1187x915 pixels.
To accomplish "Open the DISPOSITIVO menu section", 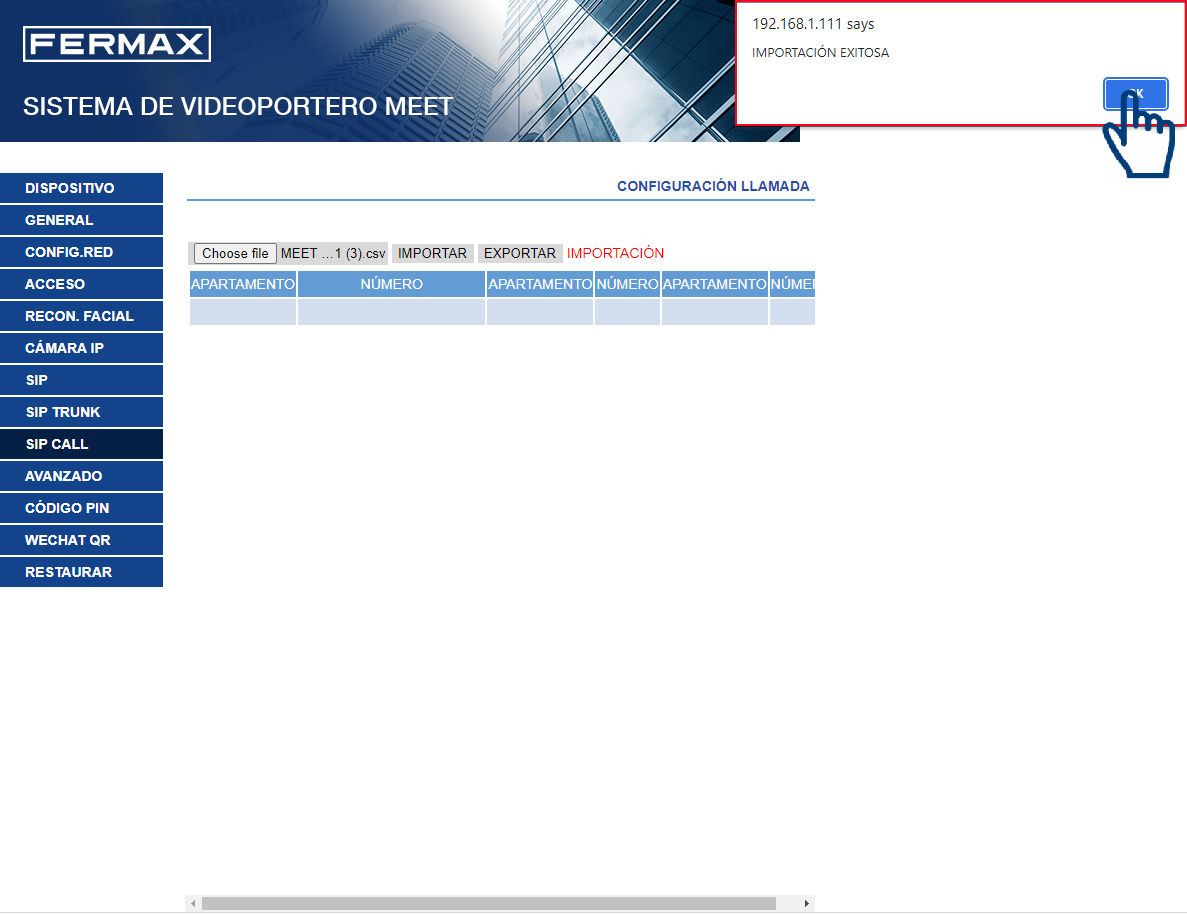I will point(81,188).
